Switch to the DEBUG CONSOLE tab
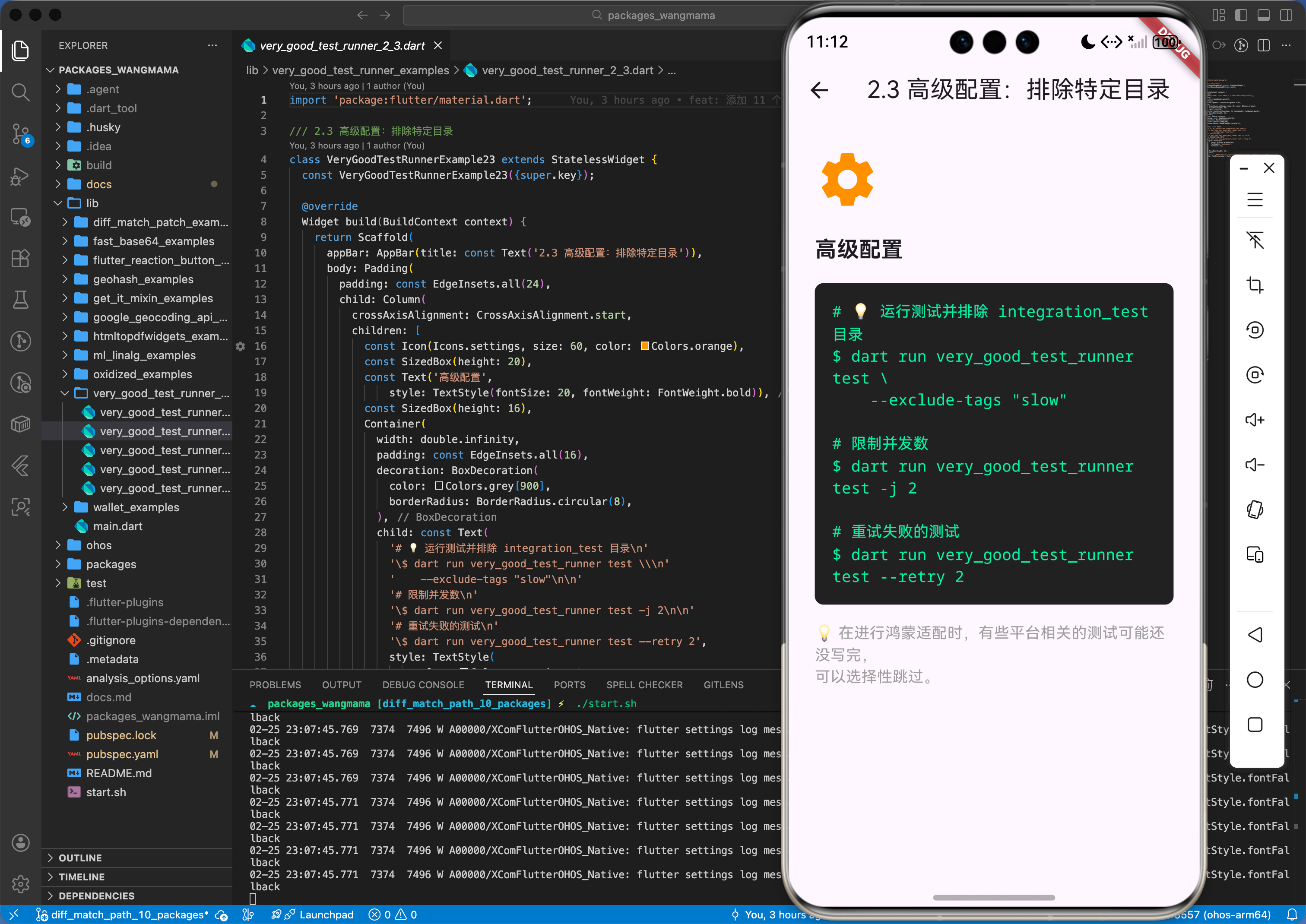This screenshot has width=1306, height=924. click(x=423, y=685)
